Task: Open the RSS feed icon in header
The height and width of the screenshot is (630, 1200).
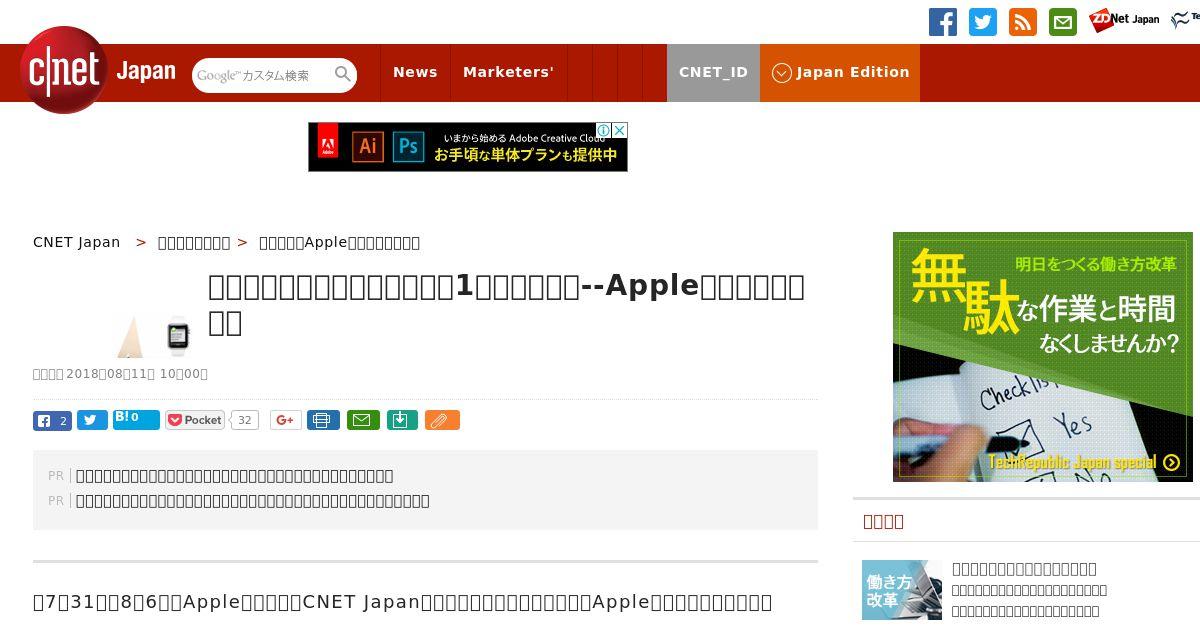Action: tap(1023, 22)
